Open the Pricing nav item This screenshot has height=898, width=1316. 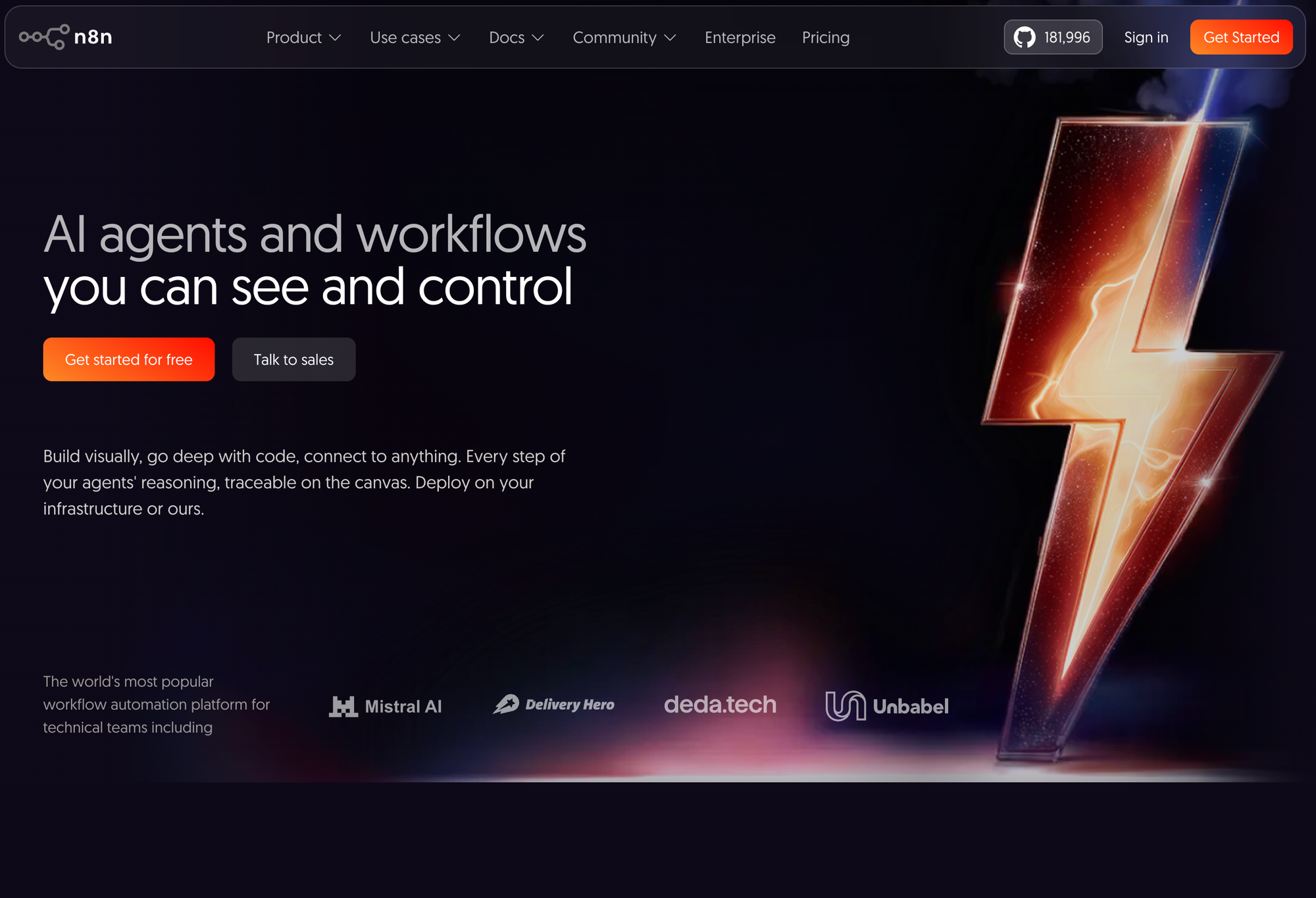coord(825,37)
